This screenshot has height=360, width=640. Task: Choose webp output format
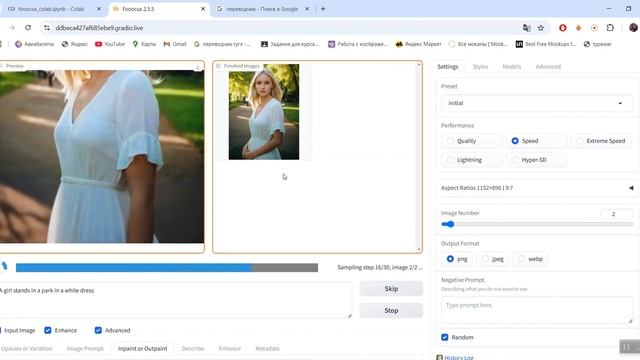(x=530, y=259)
